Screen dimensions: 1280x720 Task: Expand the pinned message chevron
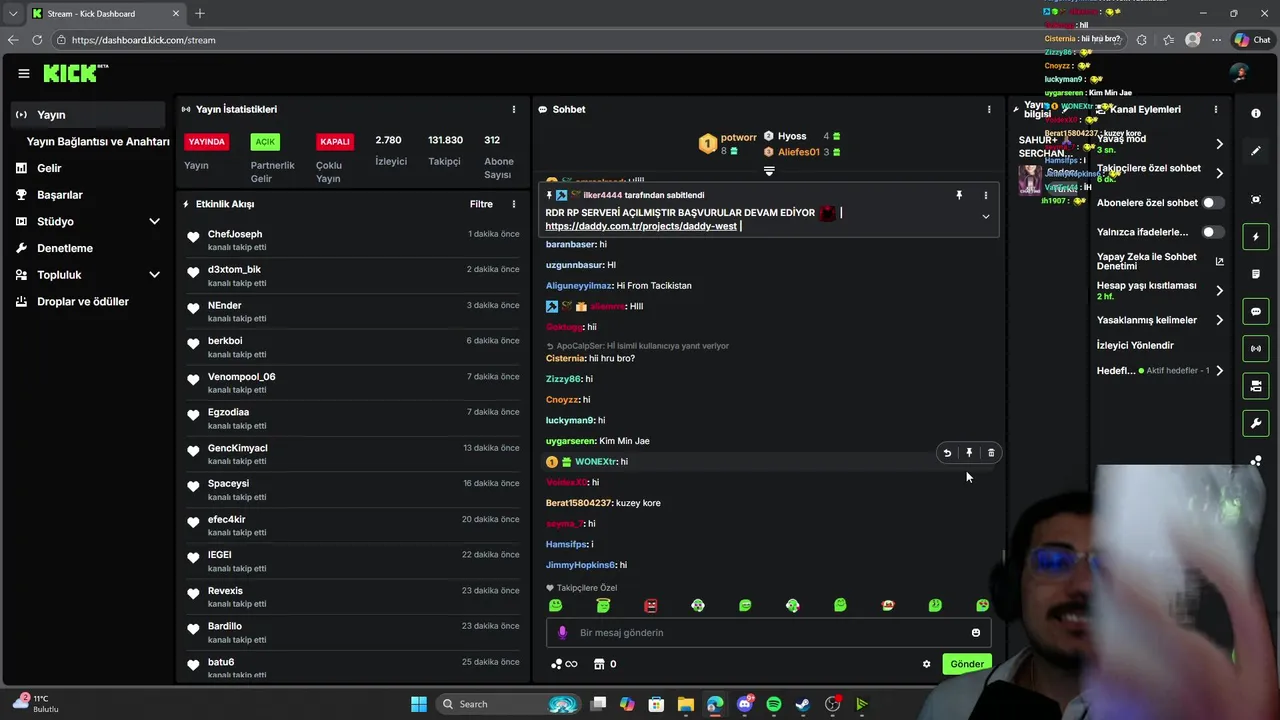[985, 217]
